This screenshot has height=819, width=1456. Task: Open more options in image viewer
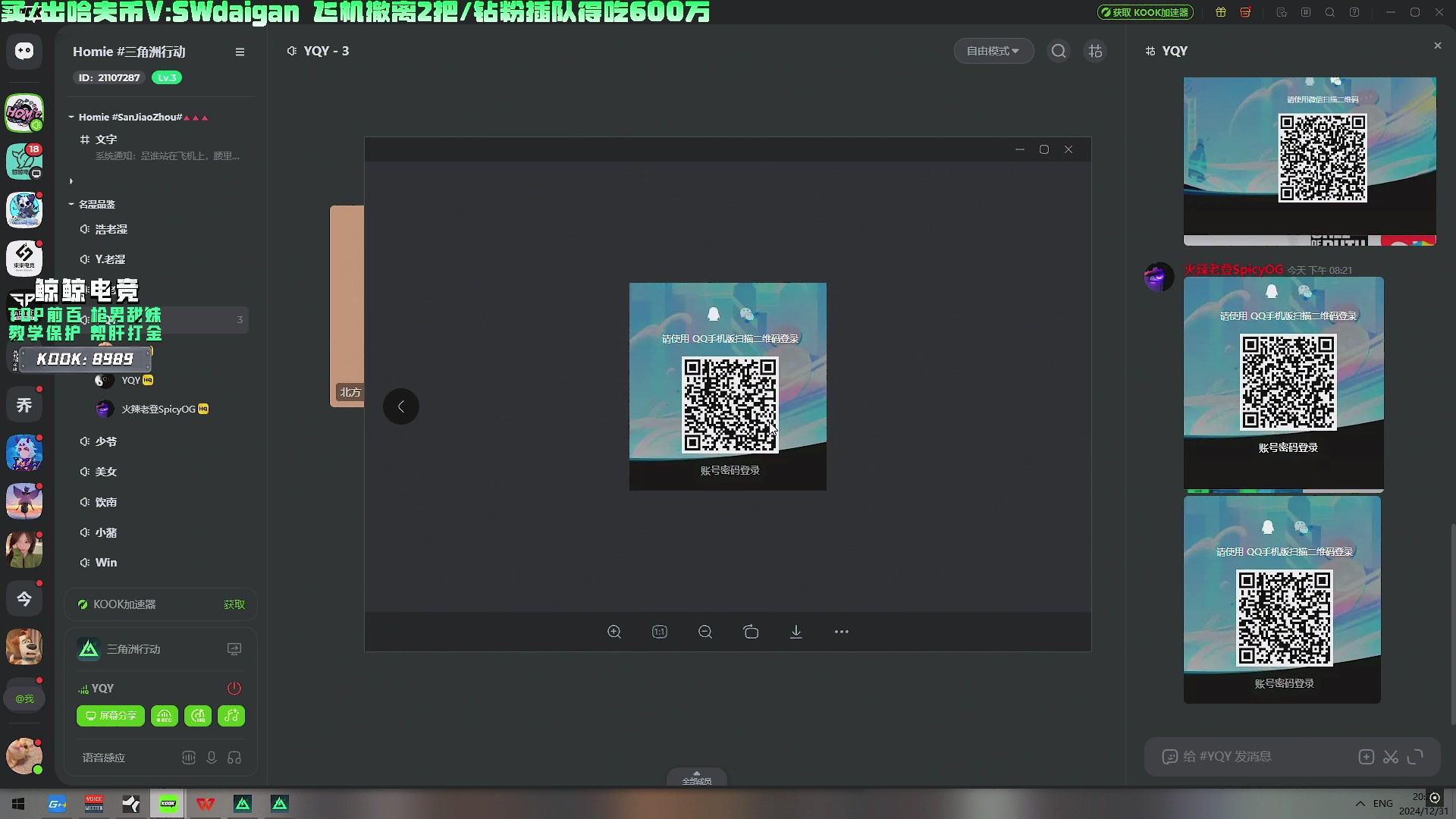click(842, 632)
